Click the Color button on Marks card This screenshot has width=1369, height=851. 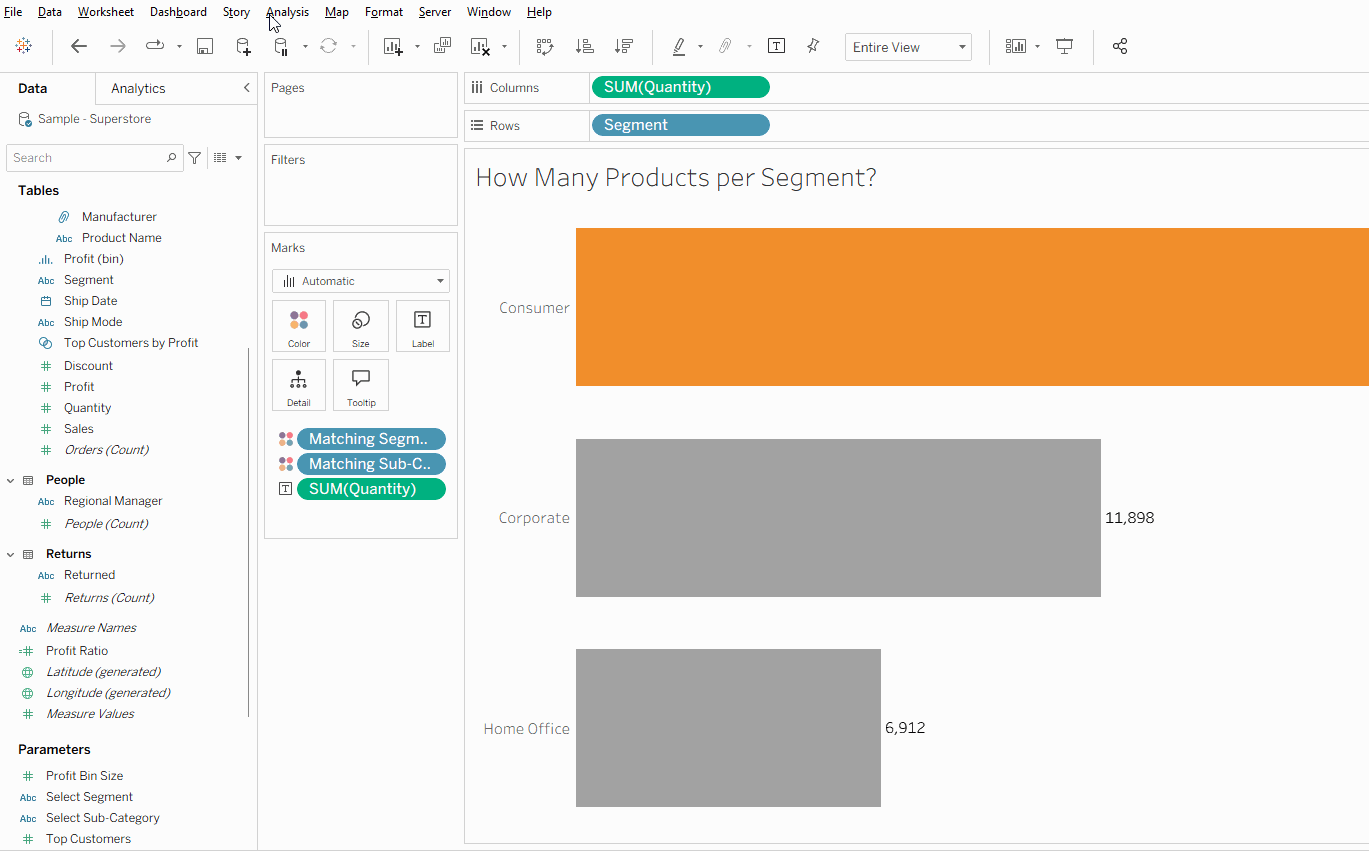tap(299, 327)
